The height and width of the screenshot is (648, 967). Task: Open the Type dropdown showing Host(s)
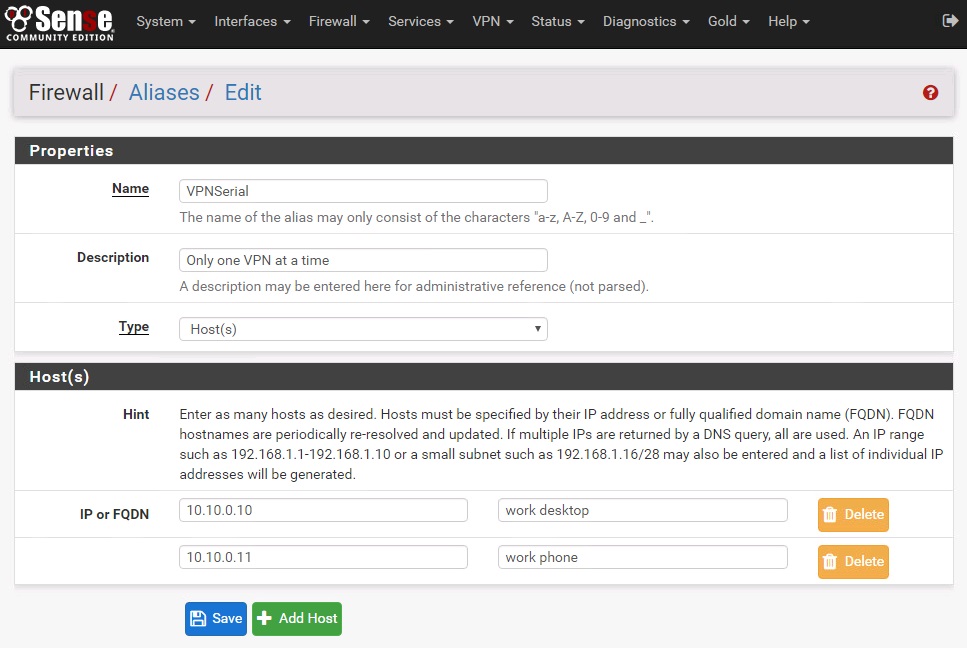tap(363, 329)
